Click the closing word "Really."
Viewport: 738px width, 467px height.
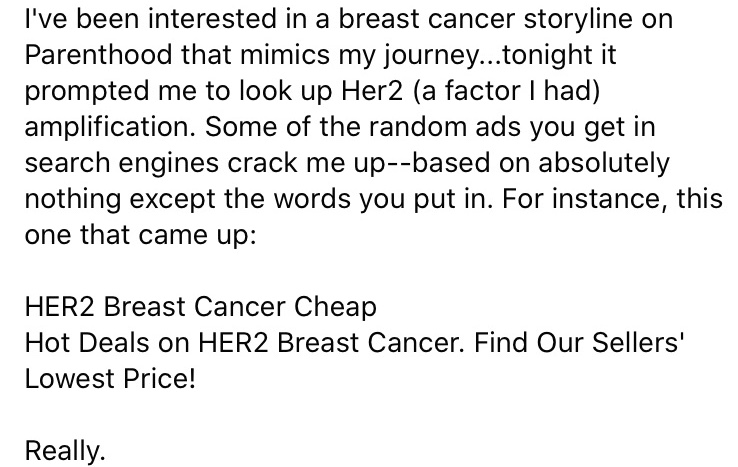tap(65, 451)
